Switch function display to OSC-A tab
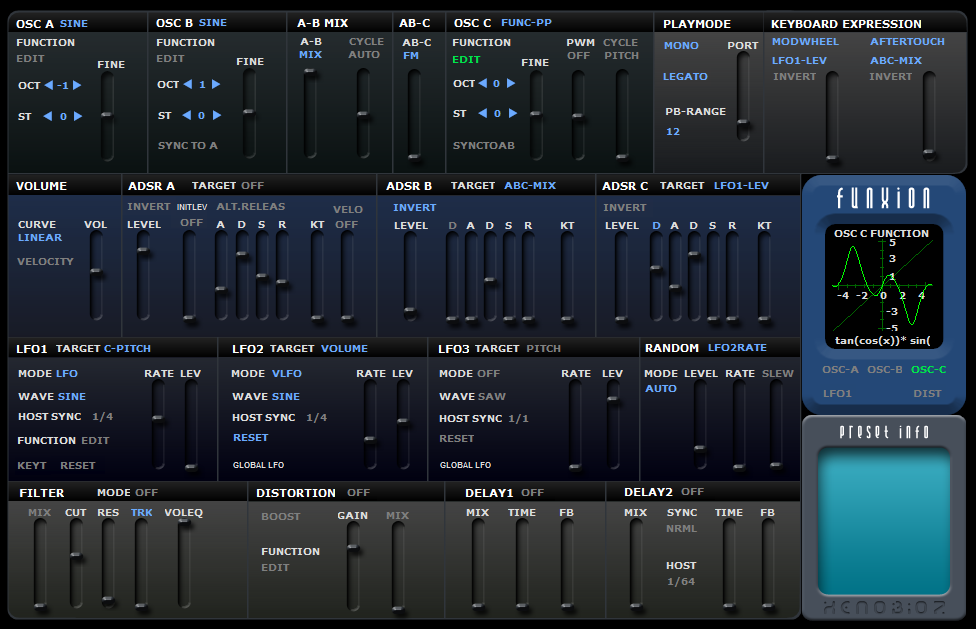Screen dimensions: 976x629 coord(840,370)
